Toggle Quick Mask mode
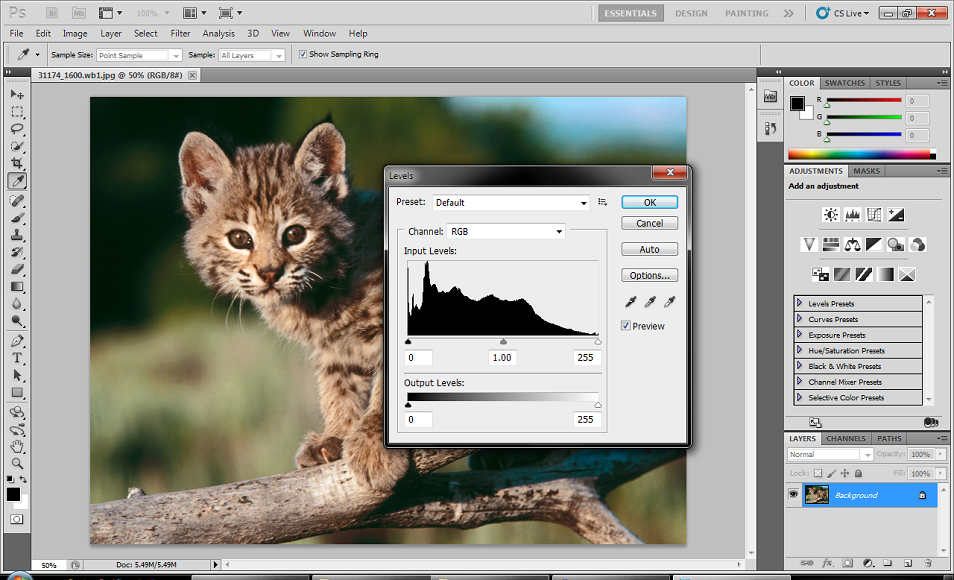 coord(17,519)
